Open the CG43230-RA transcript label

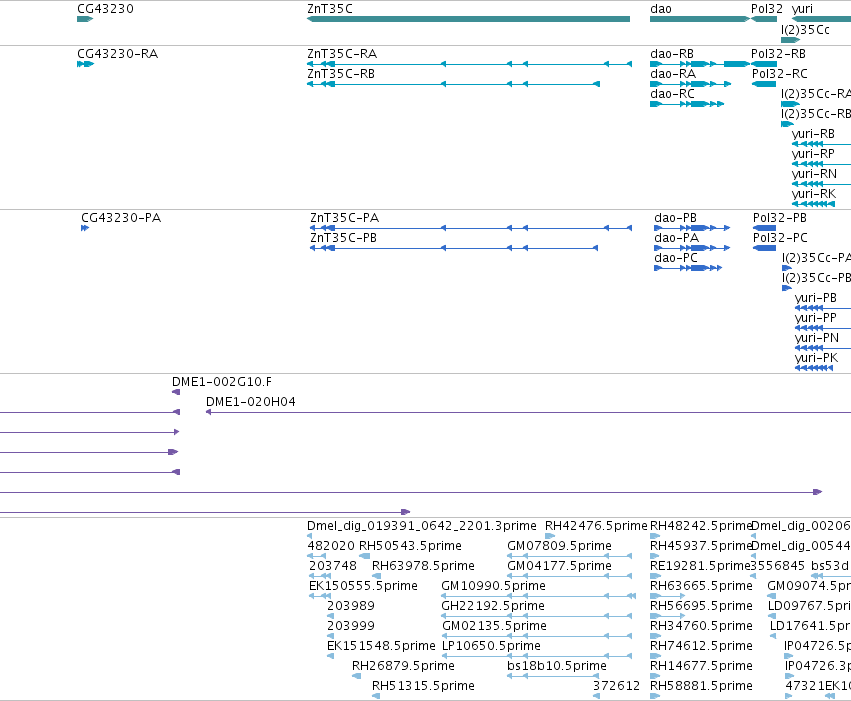117,54
